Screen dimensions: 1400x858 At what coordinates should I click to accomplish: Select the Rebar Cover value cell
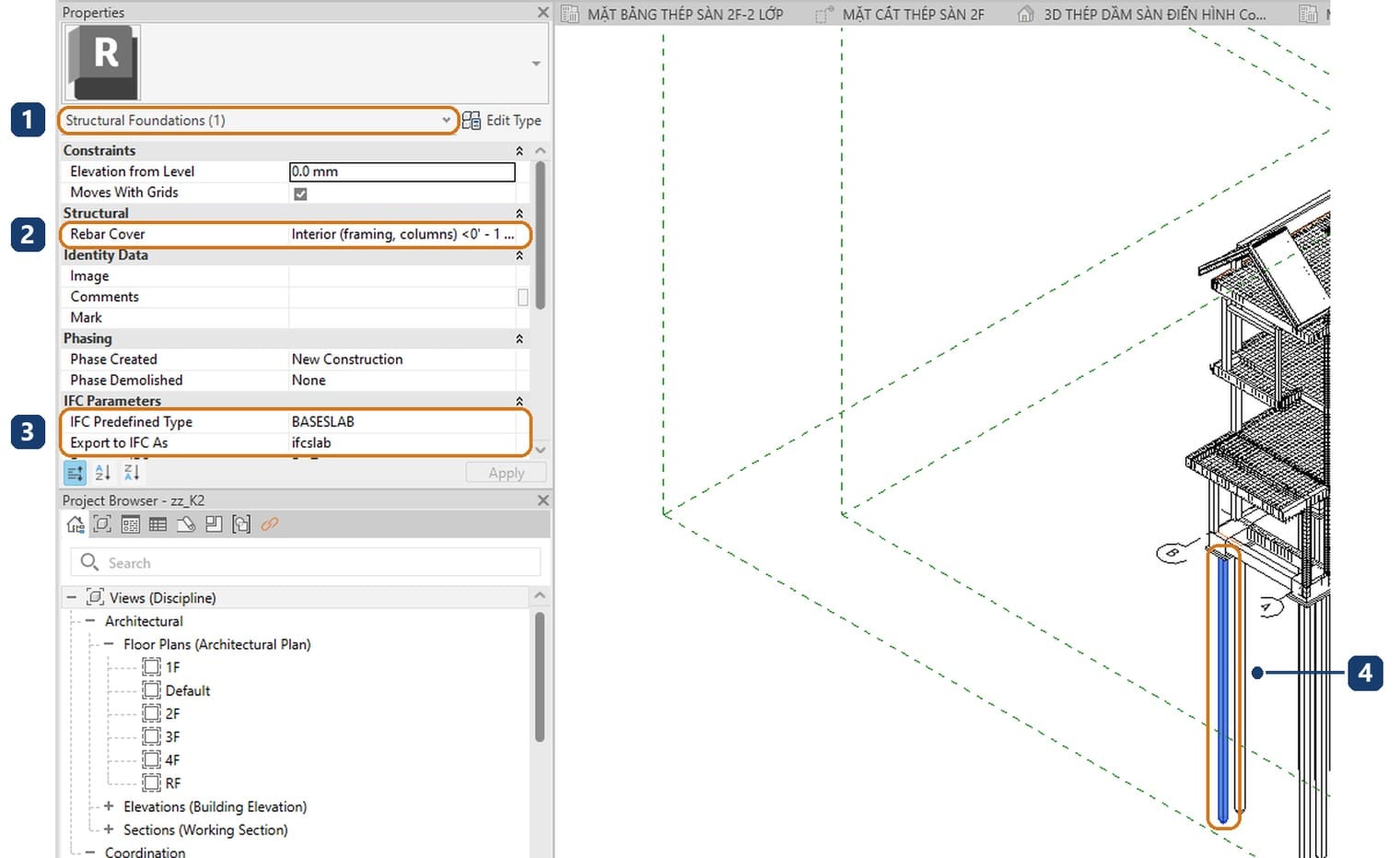coord(403,234)
